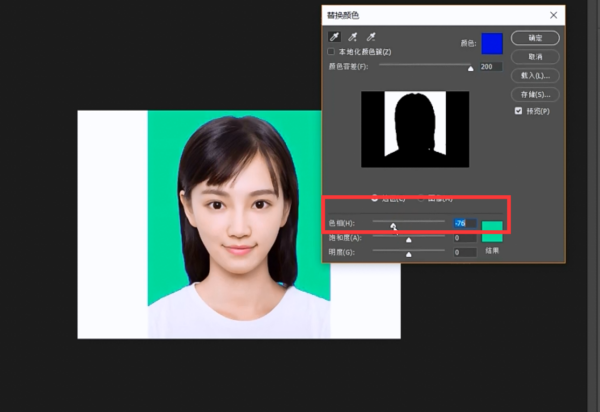Enable the 本地化颜色簇 checkbox
600x412 pixels.
tap(332, 51)
